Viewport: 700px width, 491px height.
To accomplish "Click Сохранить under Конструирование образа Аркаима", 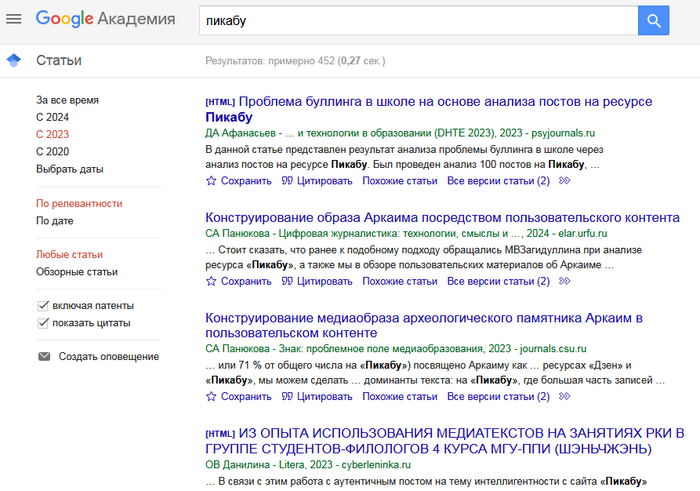I will click(246, 281).
